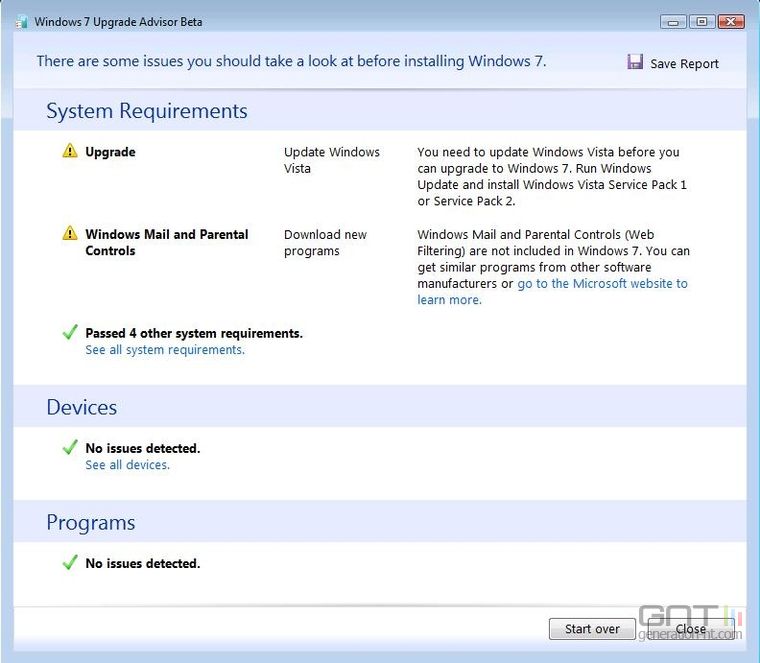Click 'Passed 4 other system requirements.' text

click(x=194, y=333)
